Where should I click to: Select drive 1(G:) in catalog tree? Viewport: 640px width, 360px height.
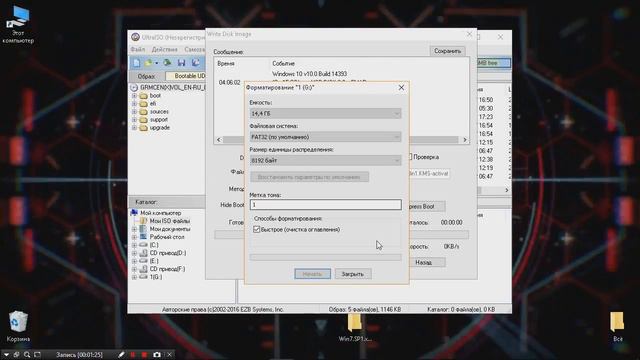[156, 277]
